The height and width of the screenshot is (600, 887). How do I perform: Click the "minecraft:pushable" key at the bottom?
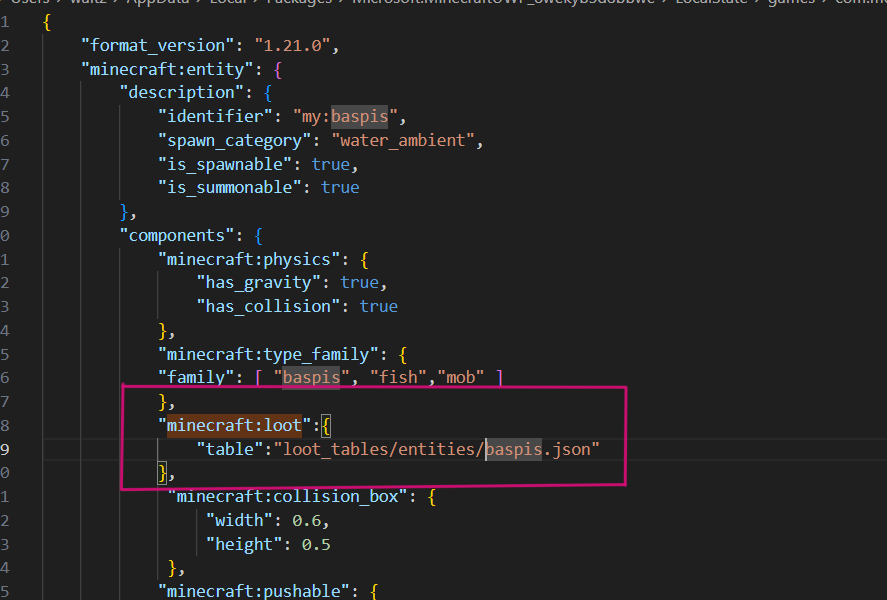(x=254, y=592)
